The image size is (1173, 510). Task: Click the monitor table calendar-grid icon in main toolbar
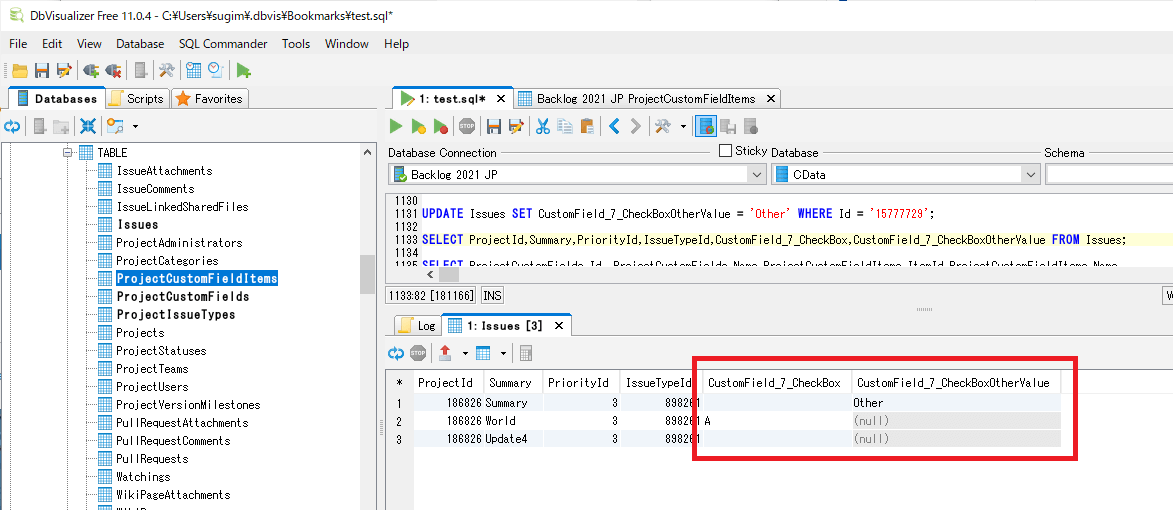[x=194, y=70]
